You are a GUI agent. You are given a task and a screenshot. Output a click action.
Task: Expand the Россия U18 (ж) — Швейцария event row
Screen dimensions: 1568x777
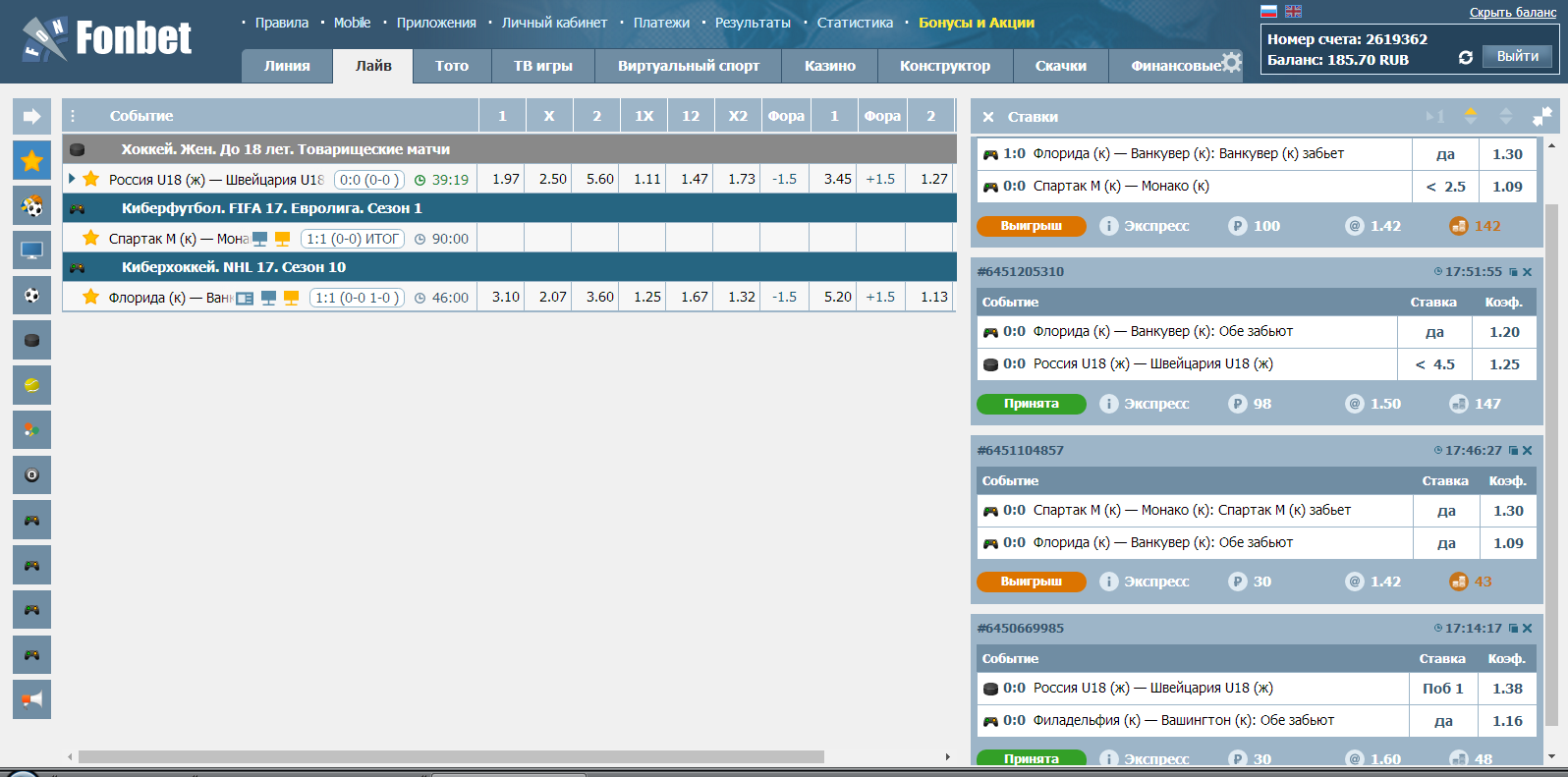(72, 179)
